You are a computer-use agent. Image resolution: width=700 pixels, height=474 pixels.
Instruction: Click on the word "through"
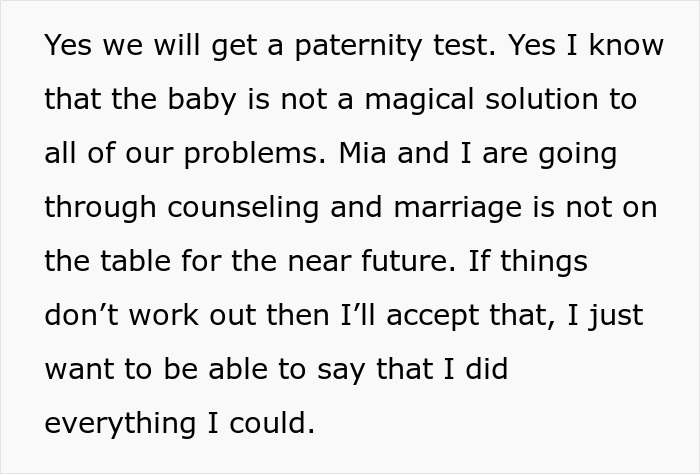tap(99, 209)
